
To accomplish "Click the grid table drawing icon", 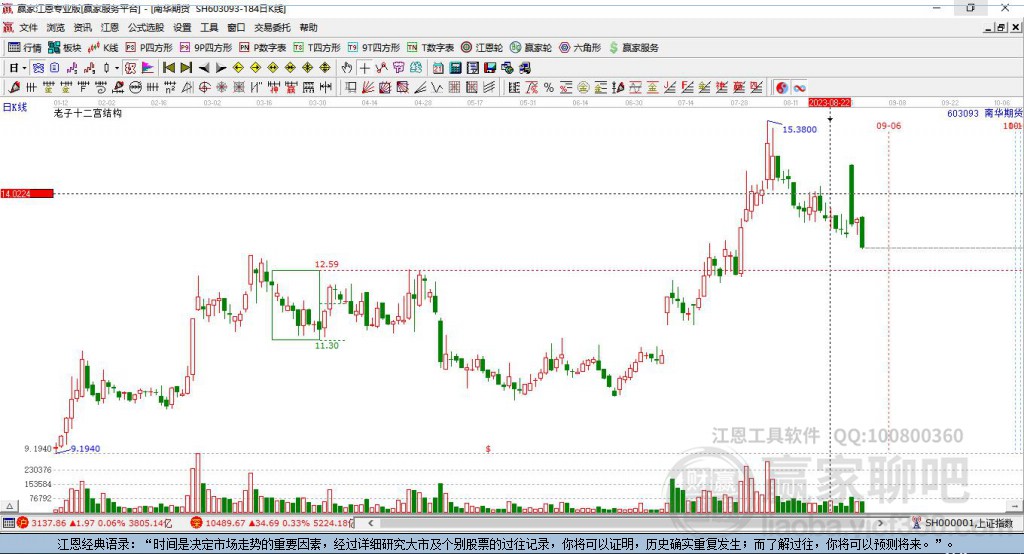I will [x=455, y=87].
